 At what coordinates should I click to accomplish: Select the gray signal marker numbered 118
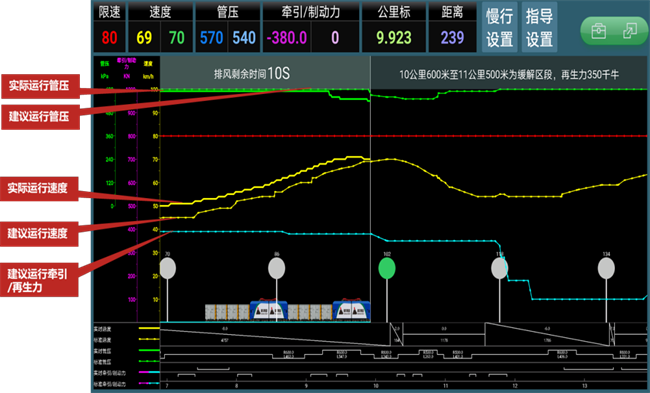(x=500, y=268)
